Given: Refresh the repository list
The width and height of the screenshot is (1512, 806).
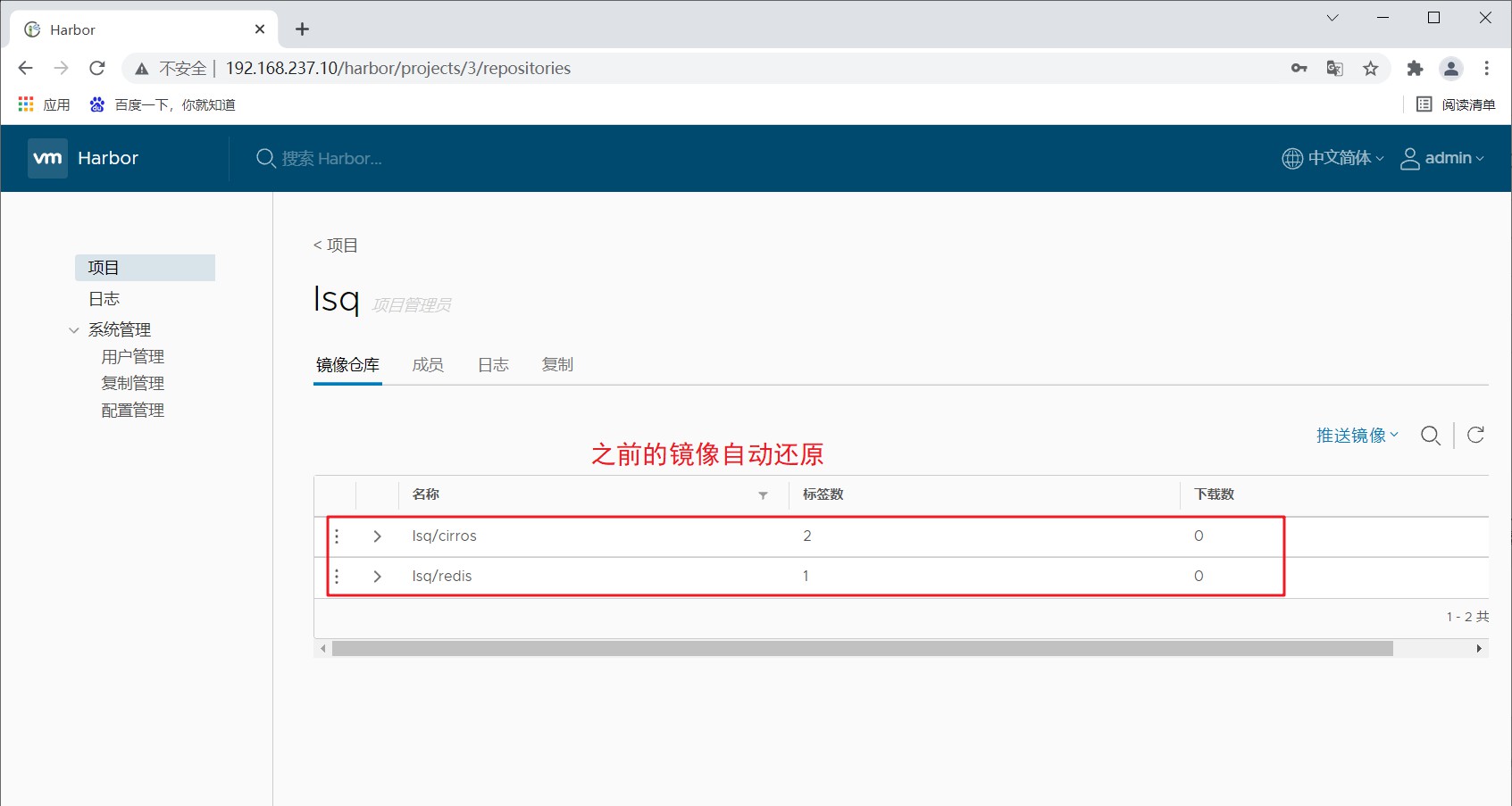Looking at the screenshot, I should tap(1475, 435).
